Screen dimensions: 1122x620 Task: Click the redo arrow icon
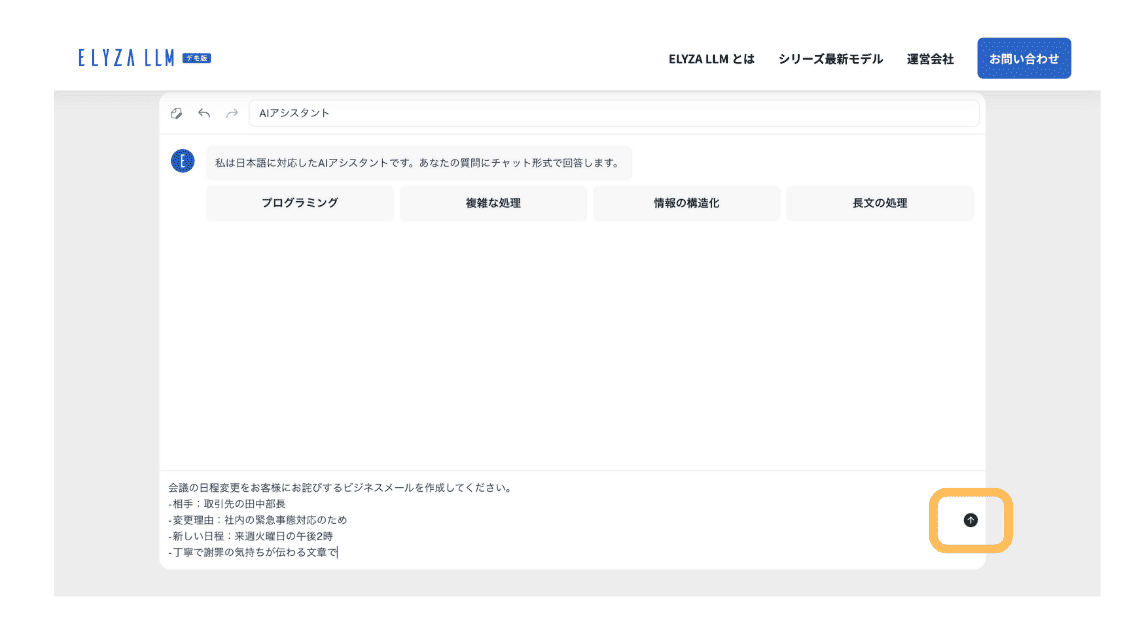pyautogui.click(x=232, y=113)
